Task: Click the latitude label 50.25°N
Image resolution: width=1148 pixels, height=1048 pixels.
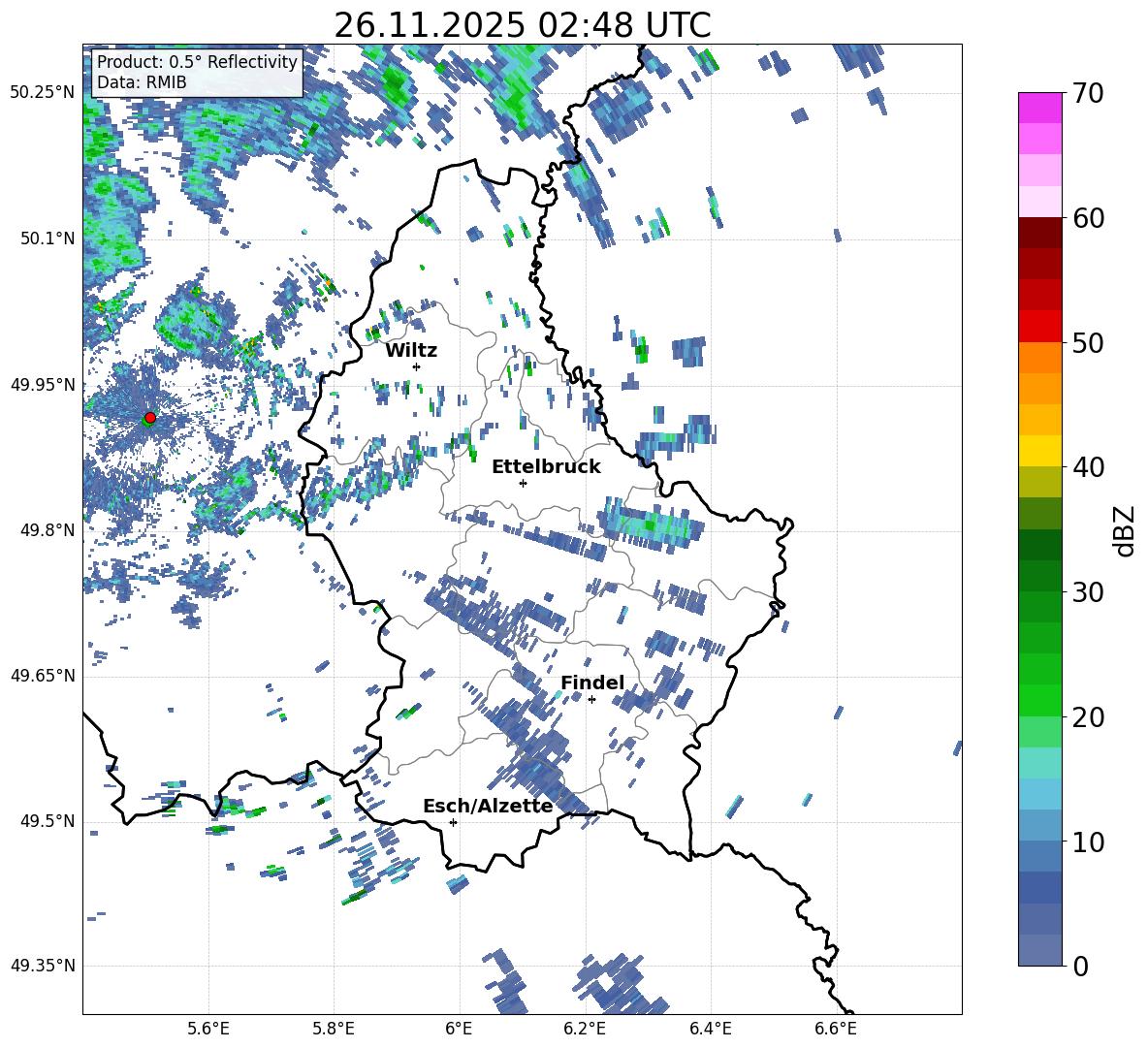Action: (x=43, y=93)
